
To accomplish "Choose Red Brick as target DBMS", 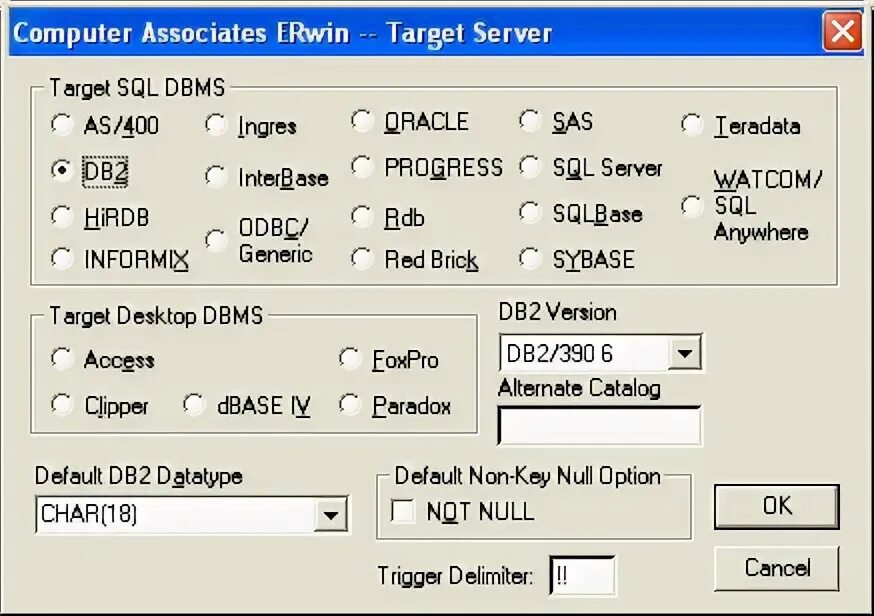I will point(362,259).
